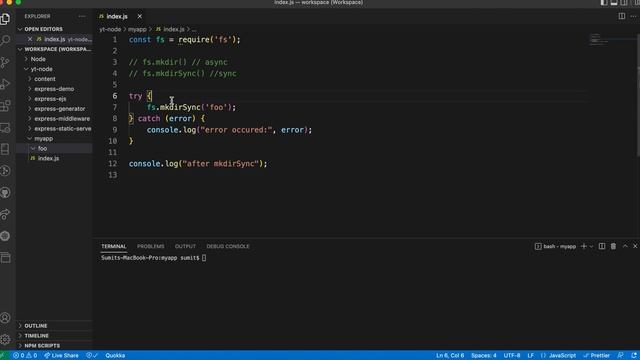
Task: Open editor more actions ellipsis
Action: (633, 16)
